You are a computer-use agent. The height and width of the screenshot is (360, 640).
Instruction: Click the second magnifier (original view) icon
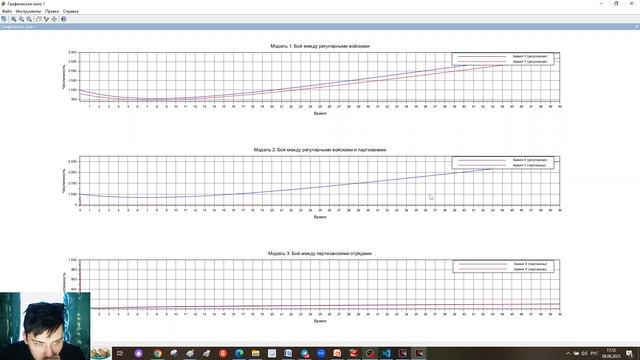coord(21,19)
